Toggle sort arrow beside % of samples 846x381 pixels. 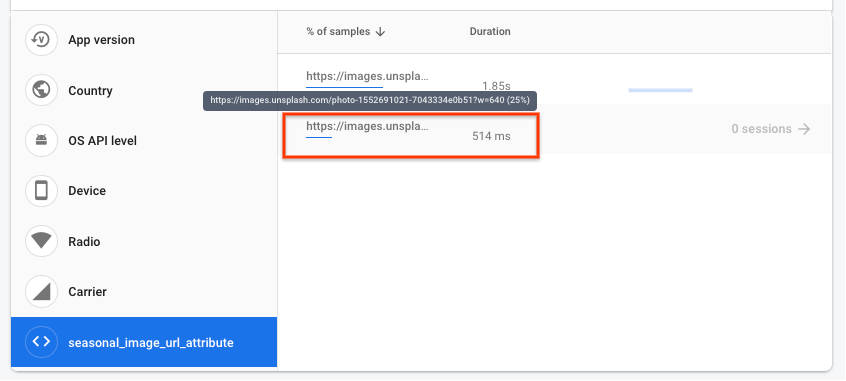click(x=380, y=32)
